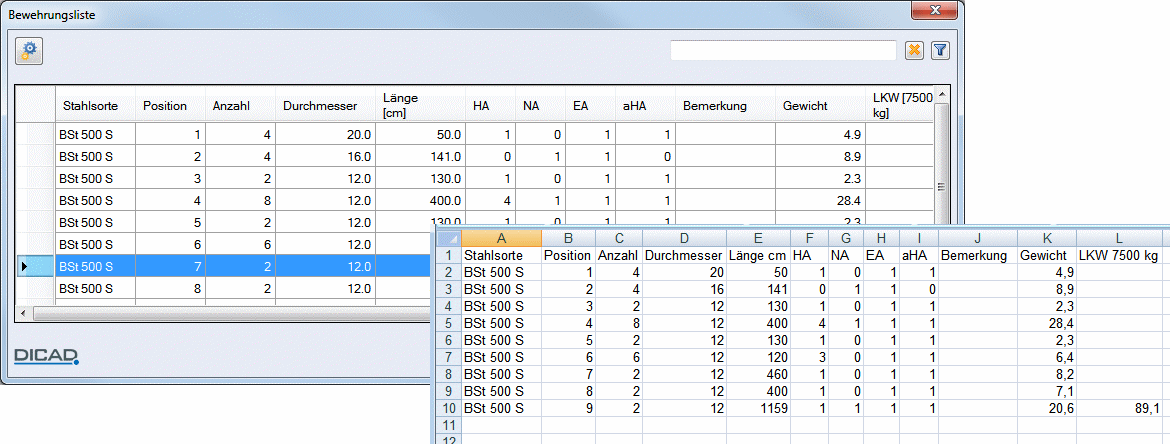Select spreadsheet column L header
The height and width of the screenshot is (444, 1170).
(x=1119, y=239)
